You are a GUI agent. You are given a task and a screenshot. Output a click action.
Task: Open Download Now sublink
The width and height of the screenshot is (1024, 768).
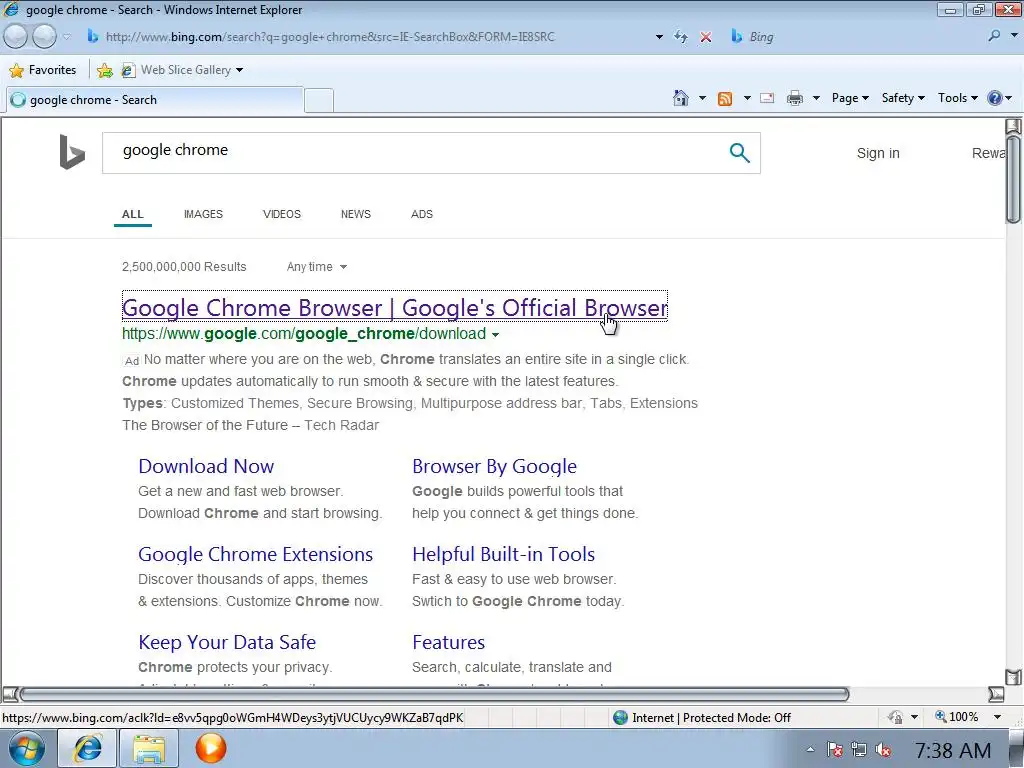click(x=206, y=466)
